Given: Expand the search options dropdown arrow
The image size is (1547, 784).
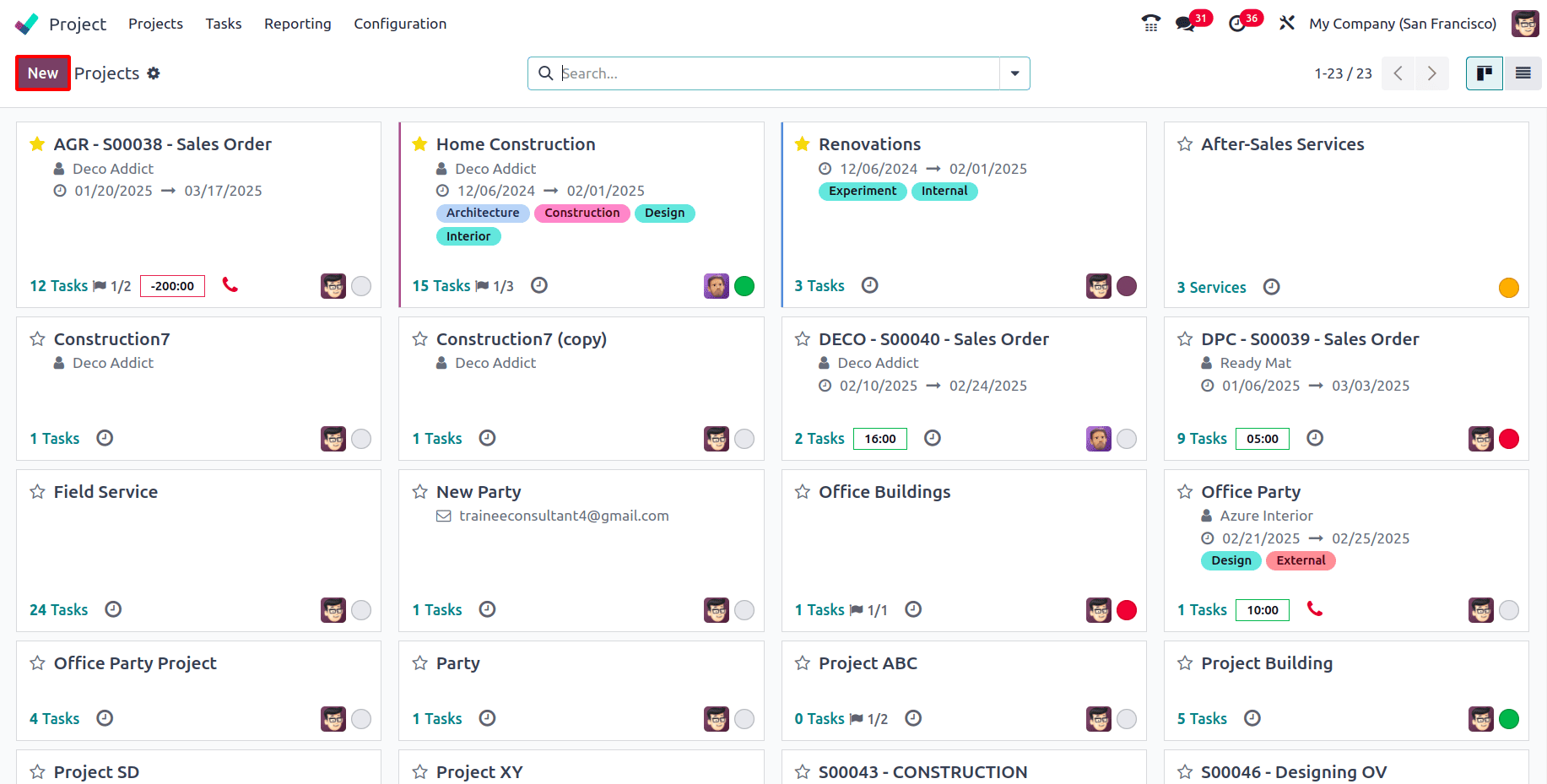Looking at the screenshot, I should point(1014,73).
